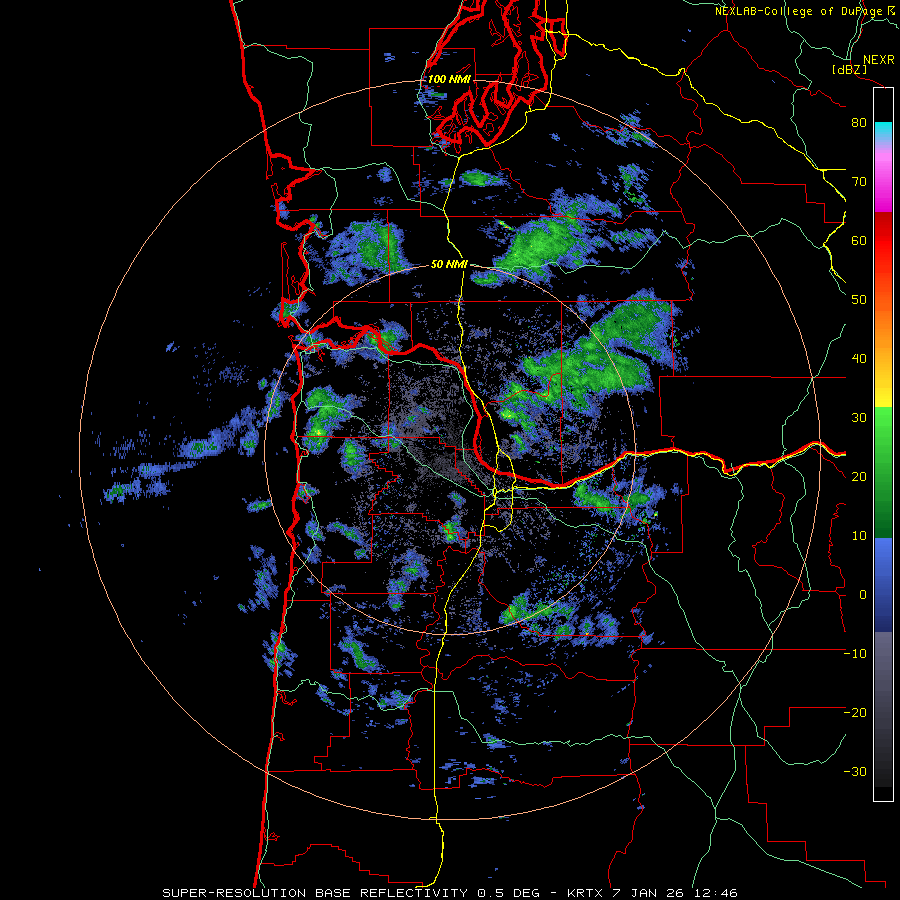Click the NEXLAB-College of DuPage label
Image resolution: width=900 pixels, height=900 pixels.
[x=801, y=11]
